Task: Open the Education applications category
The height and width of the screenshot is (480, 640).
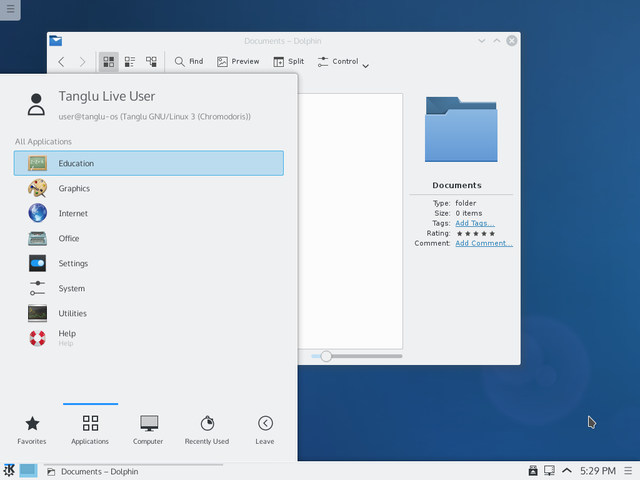Action: 149,163
